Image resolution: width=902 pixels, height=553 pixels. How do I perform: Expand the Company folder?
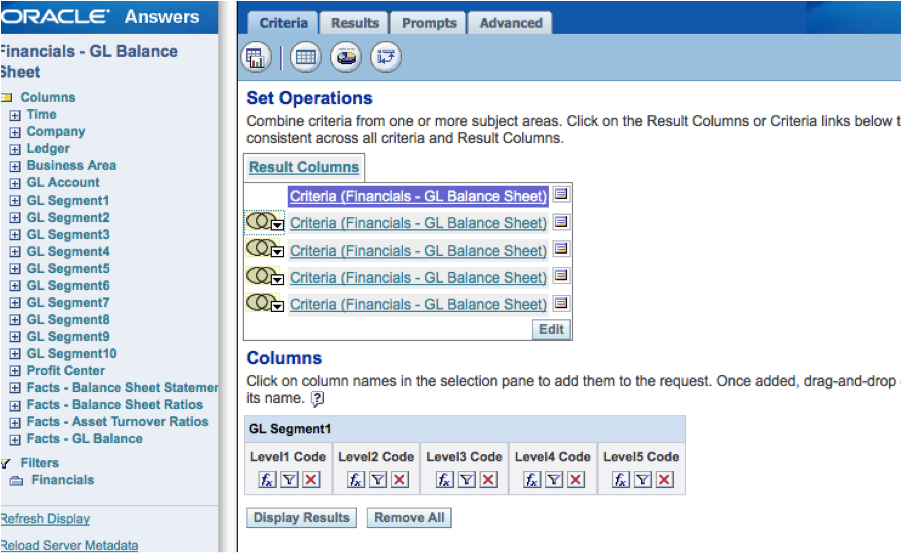click(x=15, y=132)
